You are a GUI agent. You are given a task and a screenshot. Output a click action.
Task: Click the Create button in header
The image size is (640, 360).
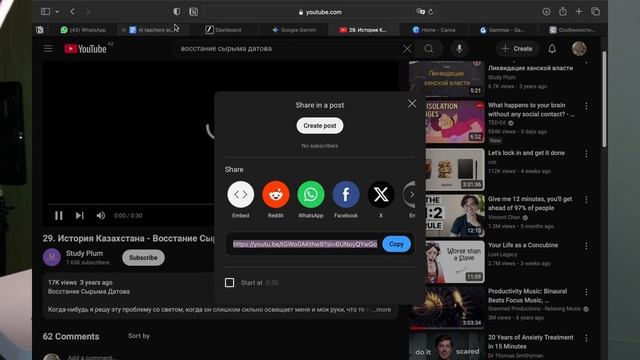click(x=517, y=49)
